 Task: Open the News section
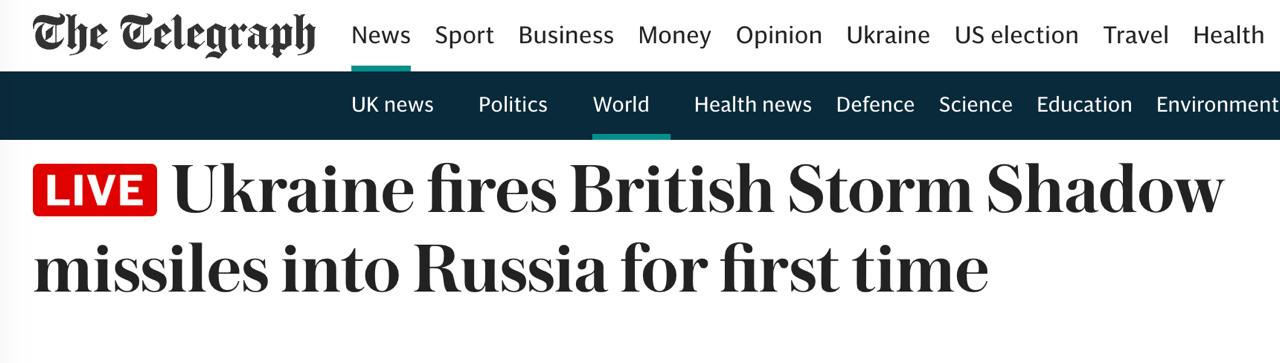381,35
